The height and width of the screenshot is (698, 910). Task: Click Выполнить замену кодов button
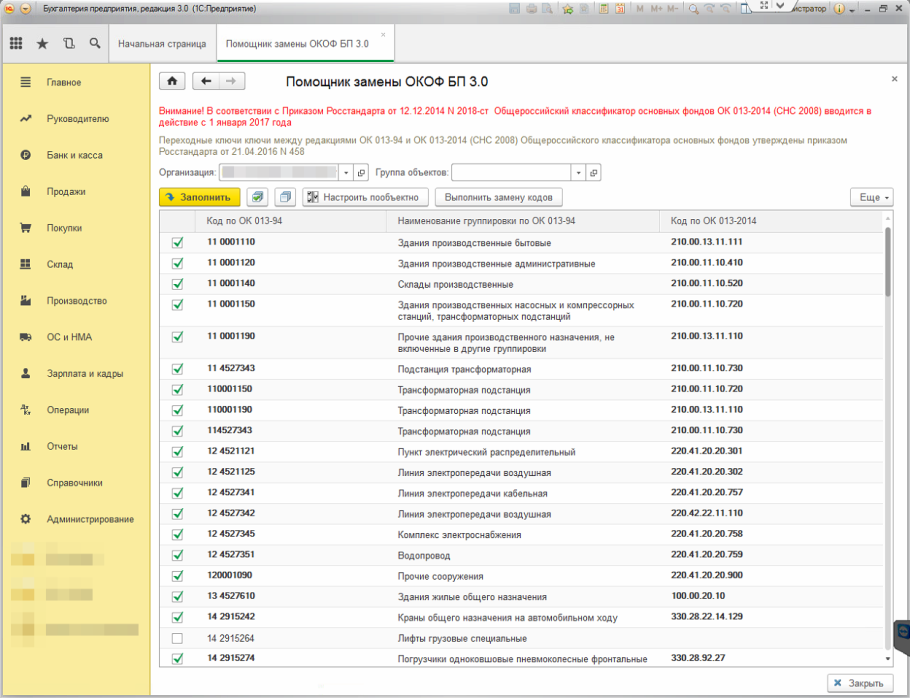pos(499,198)
